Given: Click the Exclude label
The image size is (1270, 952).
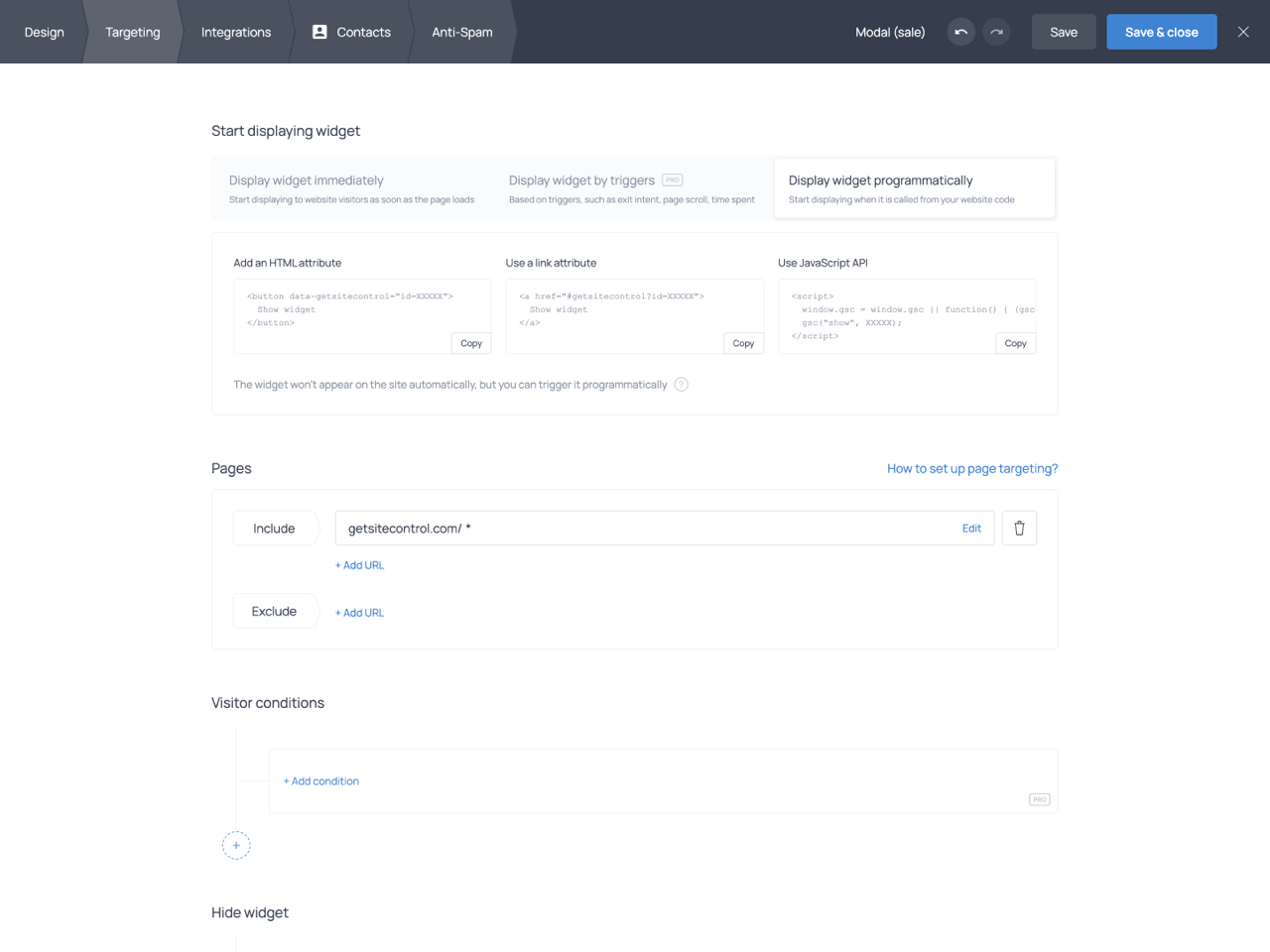Looking at the screenshot, I should coord(276,612).
